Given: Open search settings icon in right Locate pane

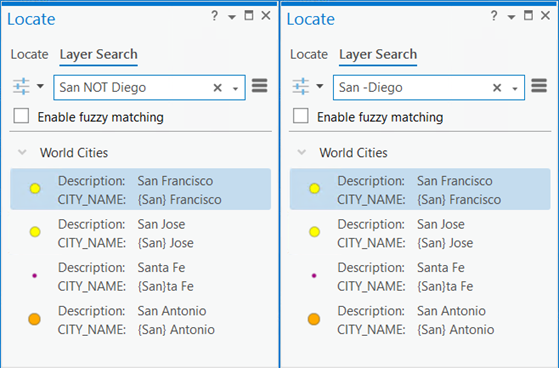Looking at the screenshot, I should point(301,87).
